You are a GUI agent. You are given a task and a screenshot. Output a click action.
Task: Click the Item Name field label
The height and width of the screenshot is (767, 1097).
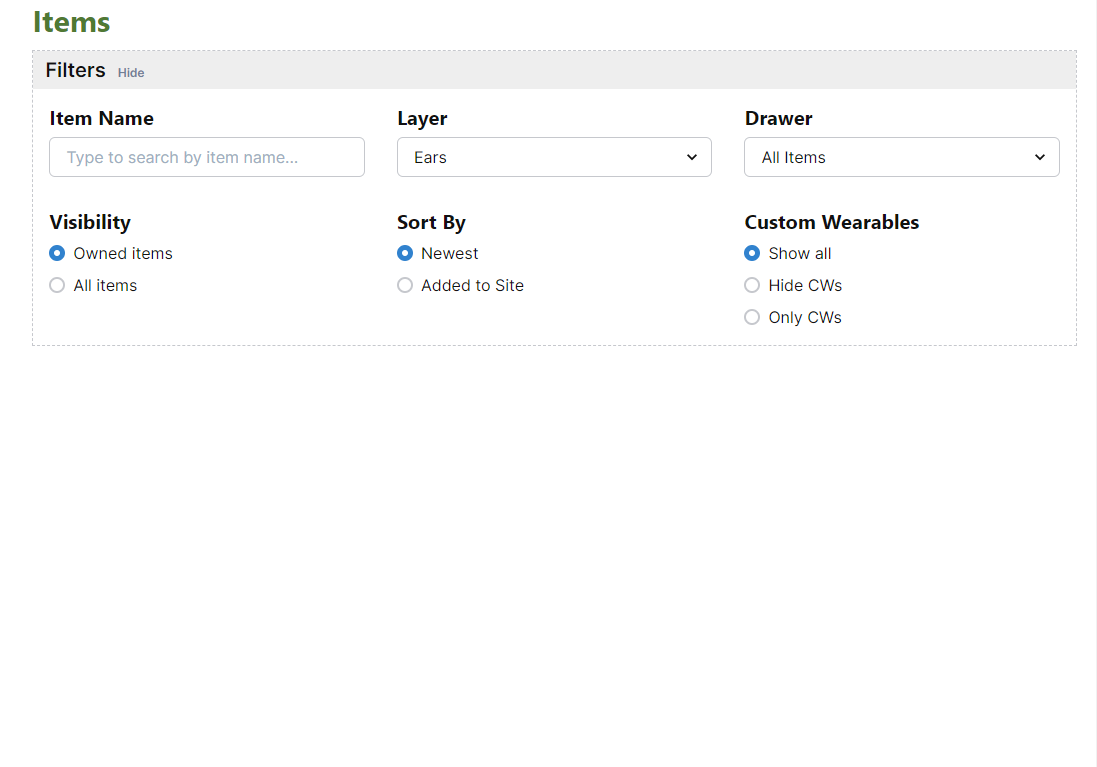pyautogui.click(x=101, y=118)
